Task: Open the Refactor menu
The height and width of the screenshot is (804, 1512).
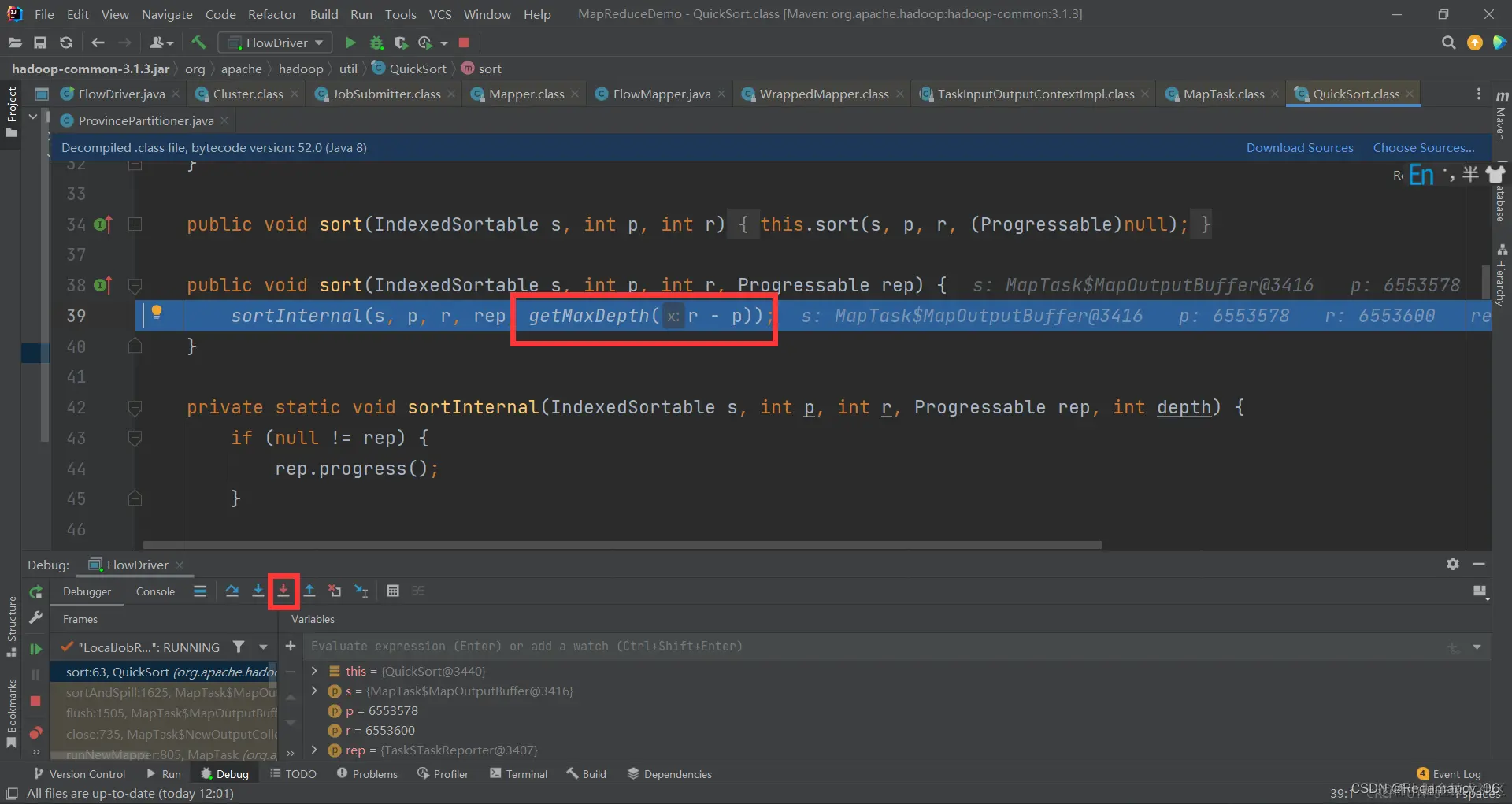Action: [x=272, y=14]
